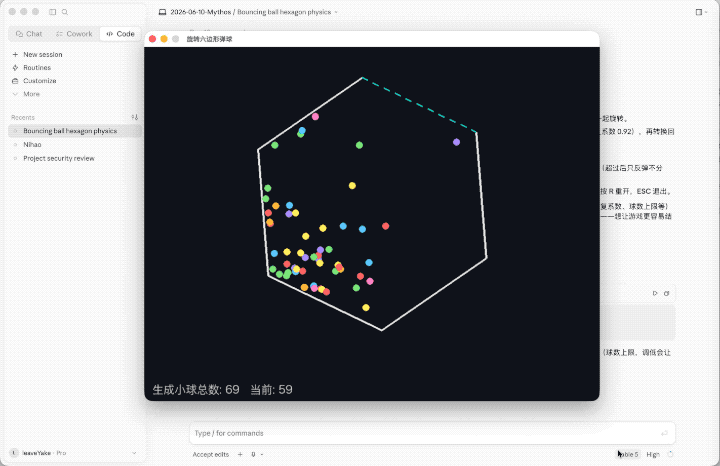Click the send arrow in input box

pyautogui.click(x=664, y=433)
